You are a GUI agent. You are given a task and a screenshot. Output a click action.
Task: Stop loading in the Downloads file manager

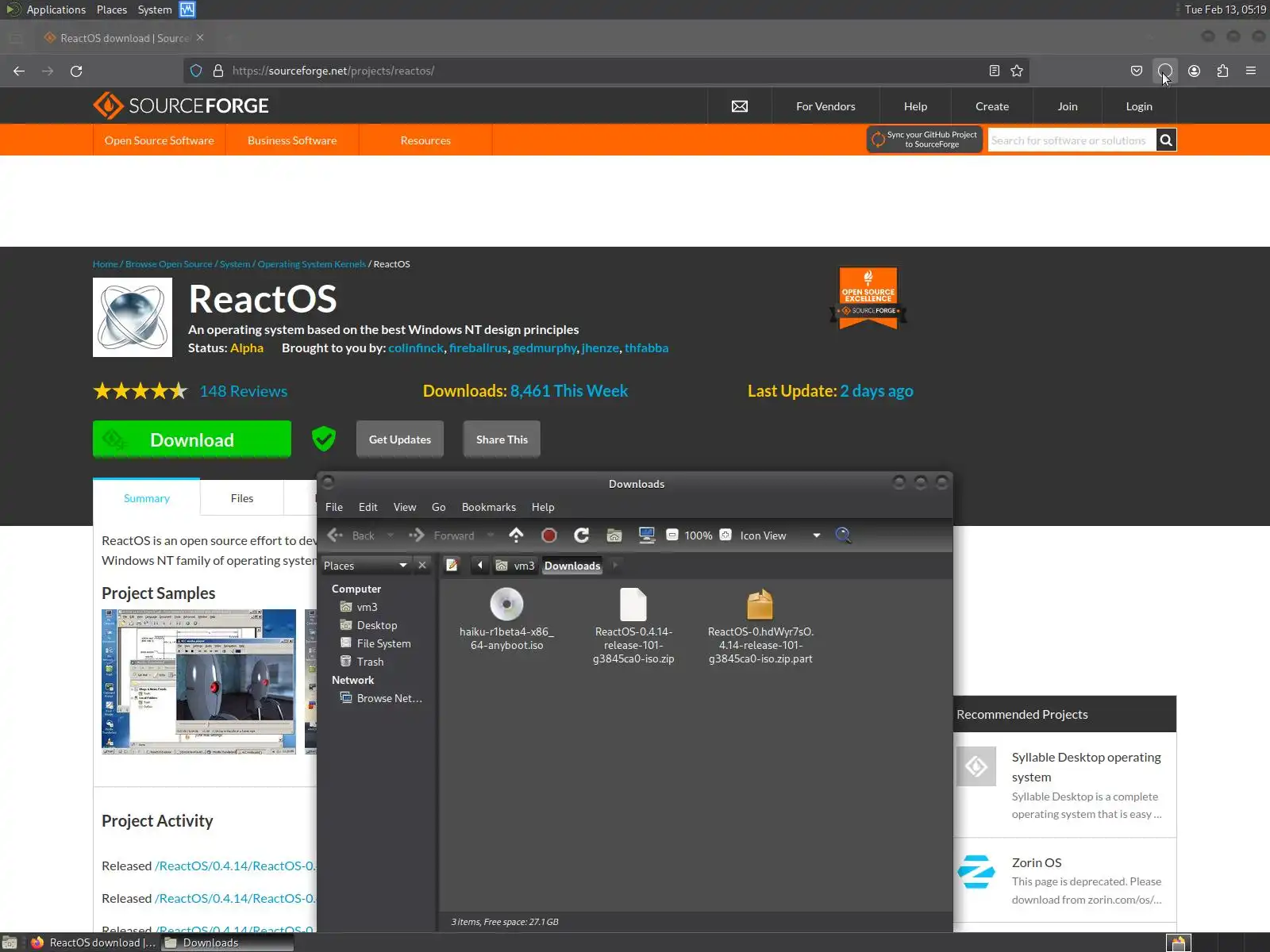coord(548,535)
